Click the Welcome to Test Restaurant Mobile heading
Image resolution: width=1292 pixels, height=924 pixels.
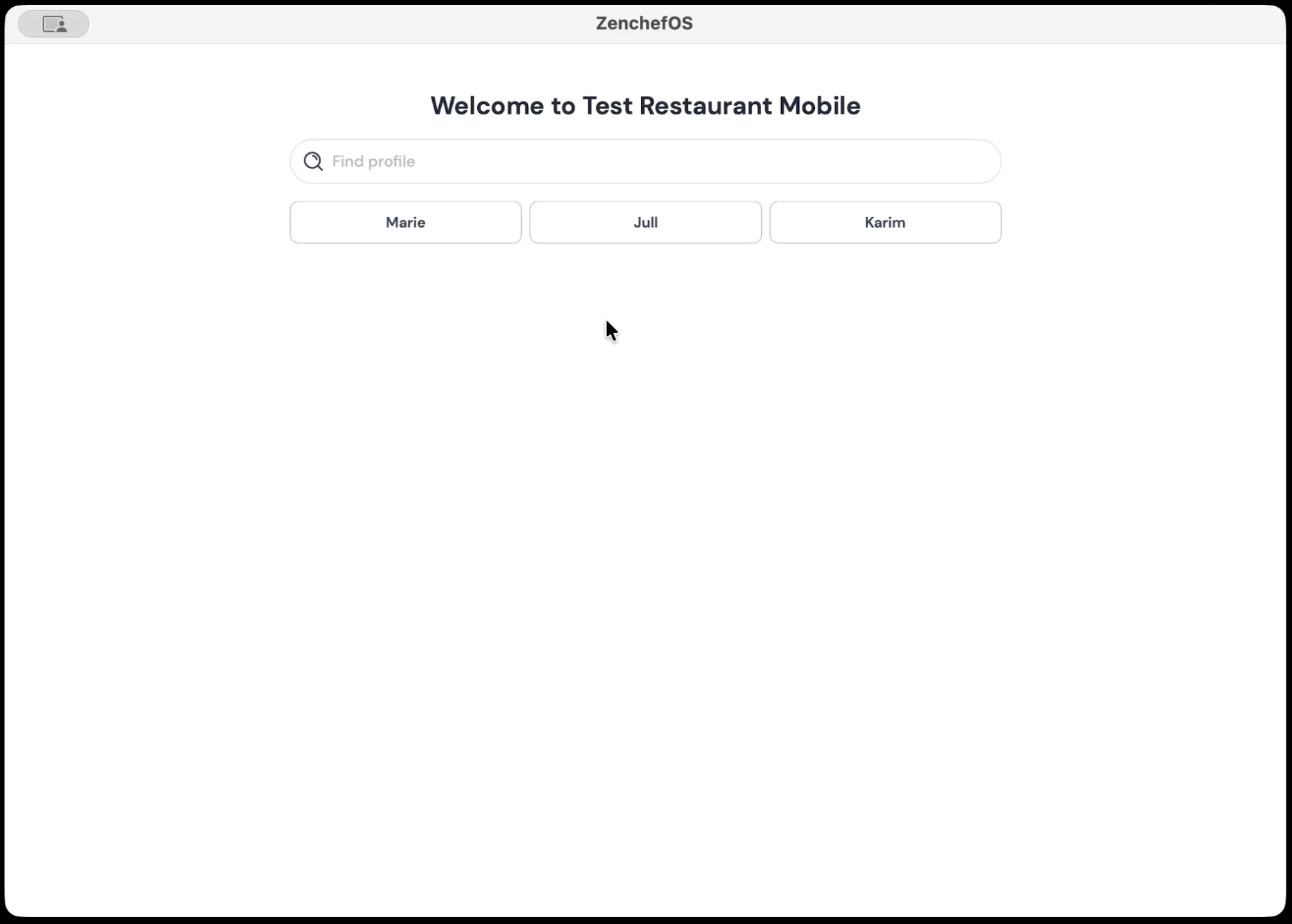tap(645, 106)
